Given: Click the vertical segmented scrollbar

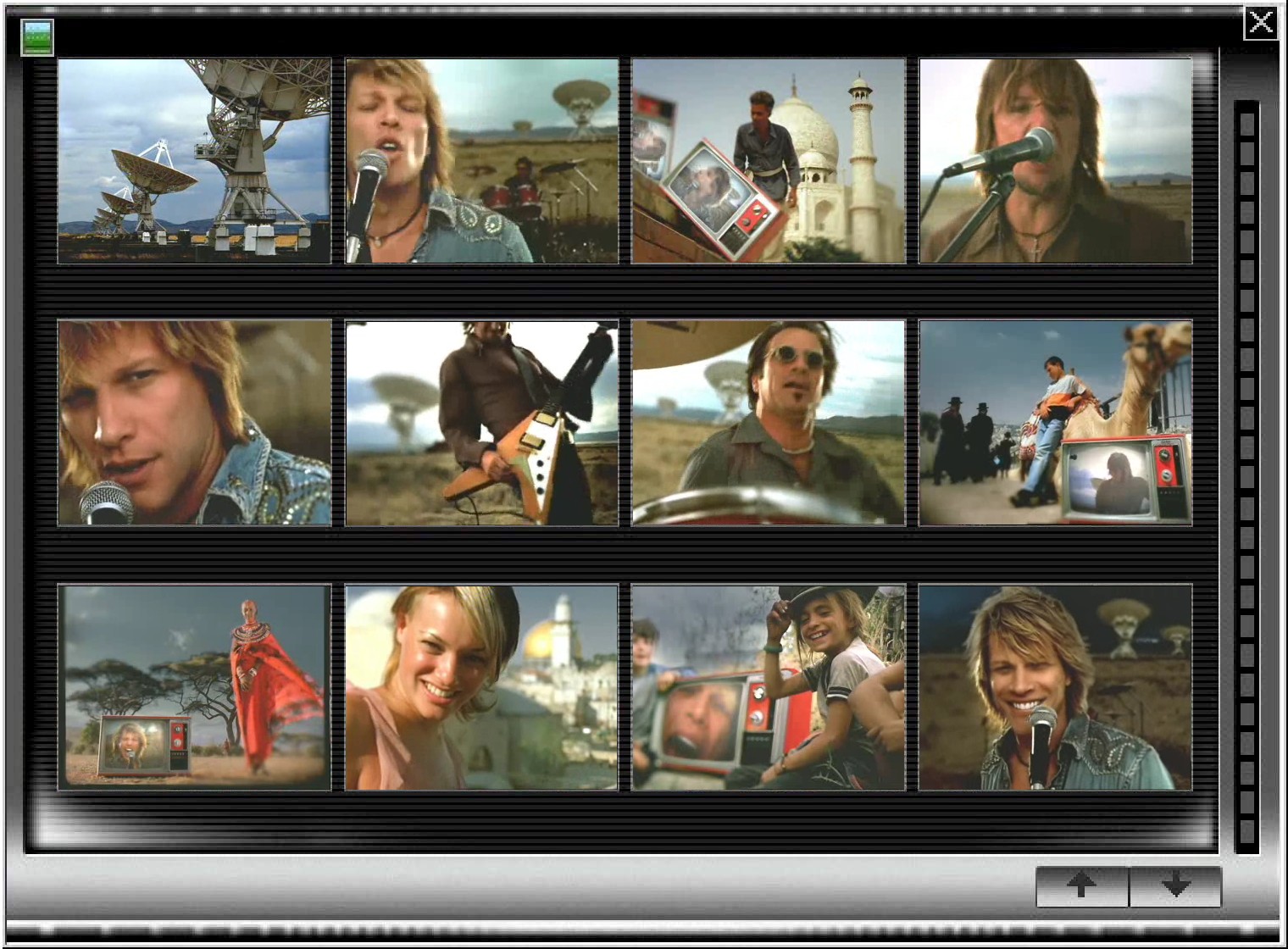Looking at the screenshot, I should tap(1246, 476).
